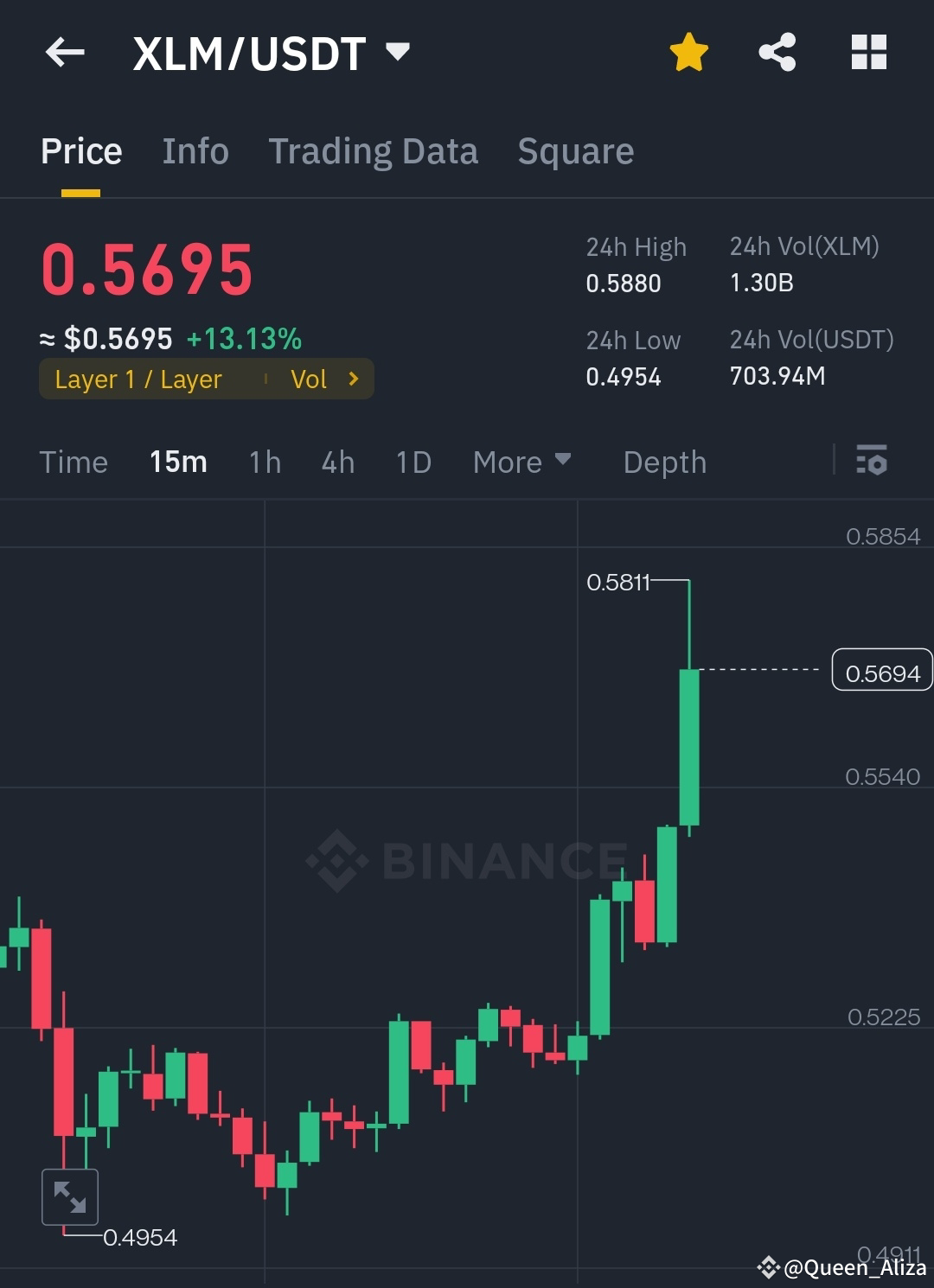The image size is (934, 1288).
Task: Go to the Square tab
Action: tap(574, 150)
